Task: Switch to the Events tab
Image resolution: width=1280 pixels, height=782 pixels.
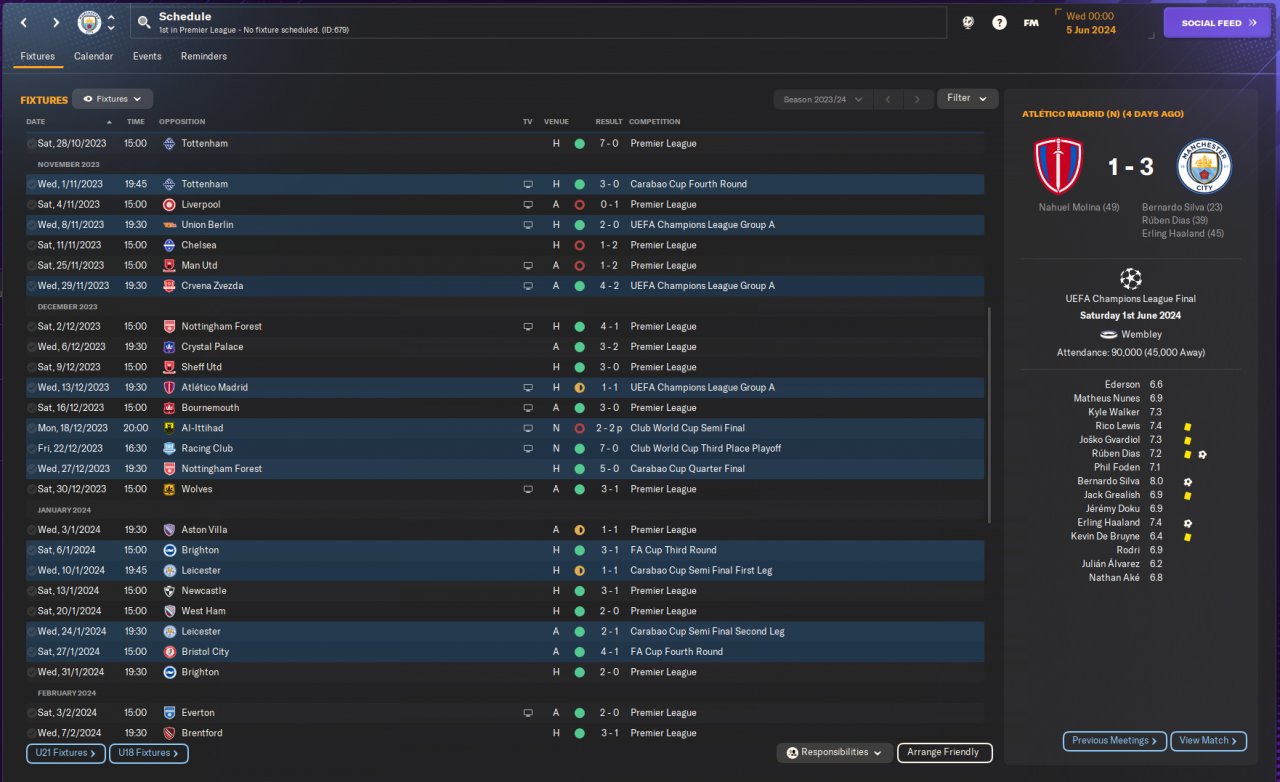Action: (147, 56)
